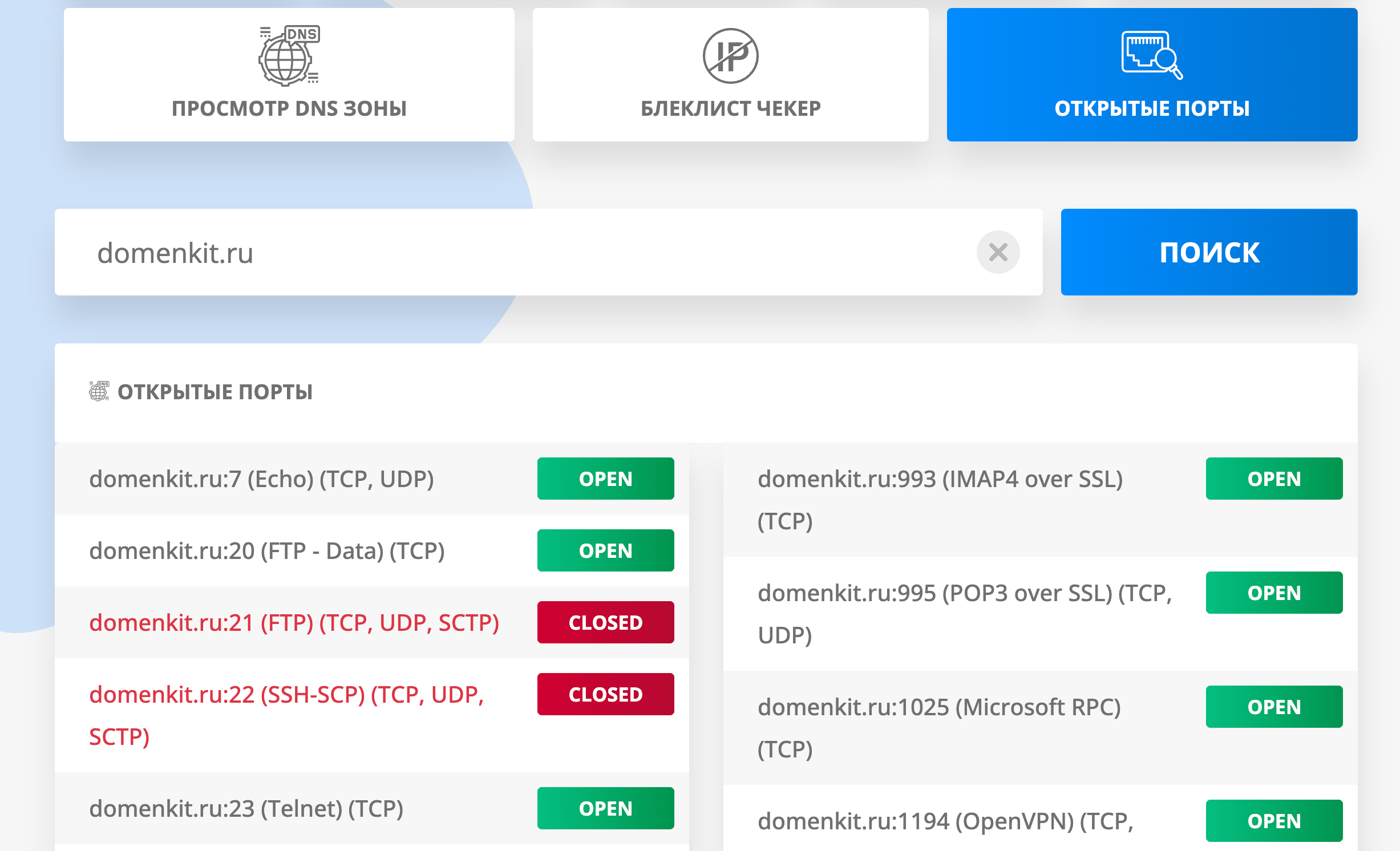Click the crossed-out IP blacklist icon
The width and height of the screenshot is (1400, 851).
pyautogui.click(x=730, y=56)
